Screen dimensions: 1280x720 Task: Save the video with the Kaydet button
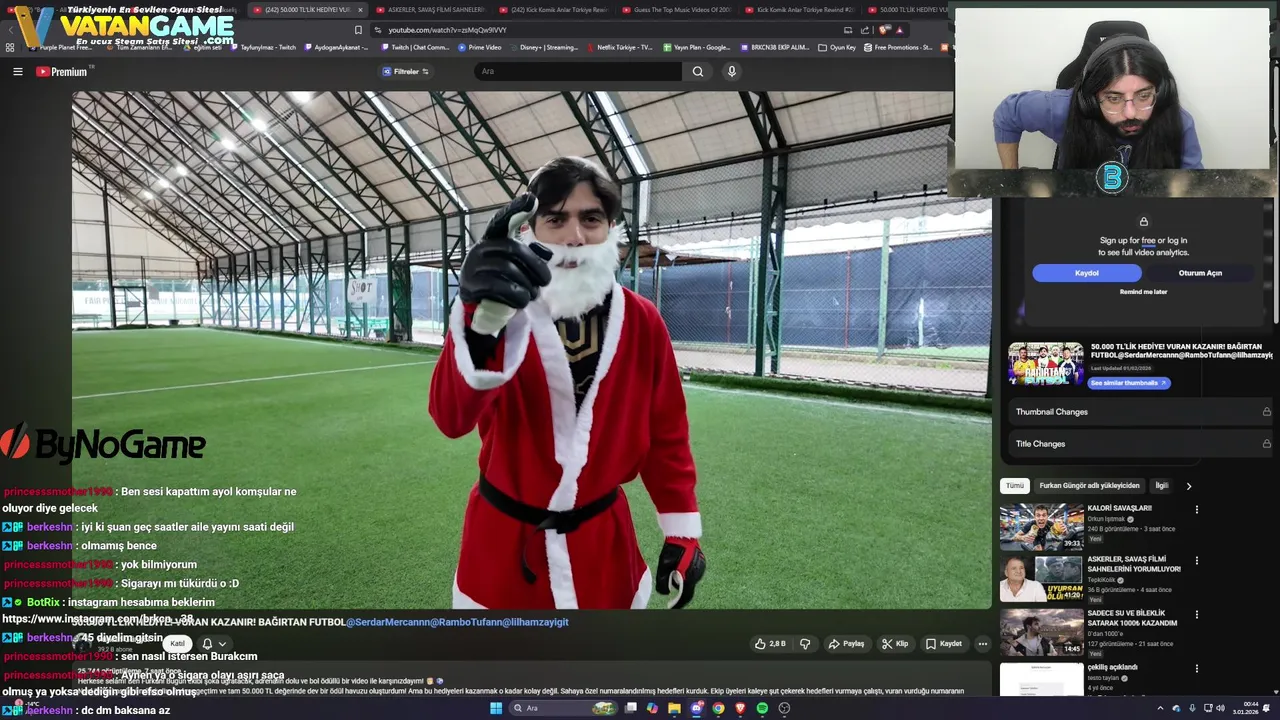pyautogui.click(x=944, y=644)
